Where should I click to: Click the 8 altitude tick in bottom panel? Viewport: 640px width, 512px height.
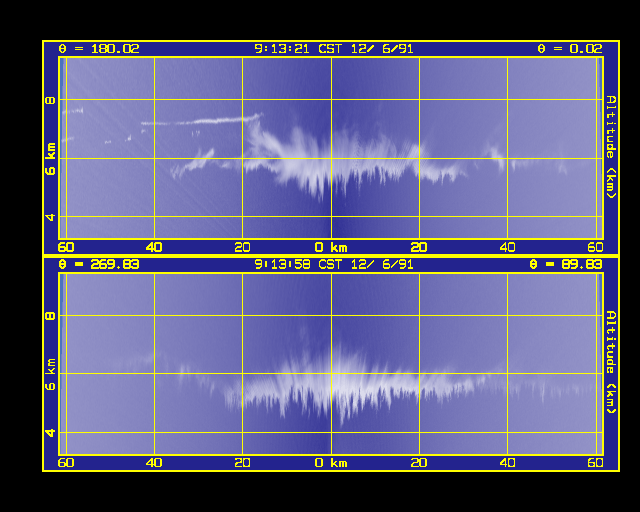[x=50, y=316]
